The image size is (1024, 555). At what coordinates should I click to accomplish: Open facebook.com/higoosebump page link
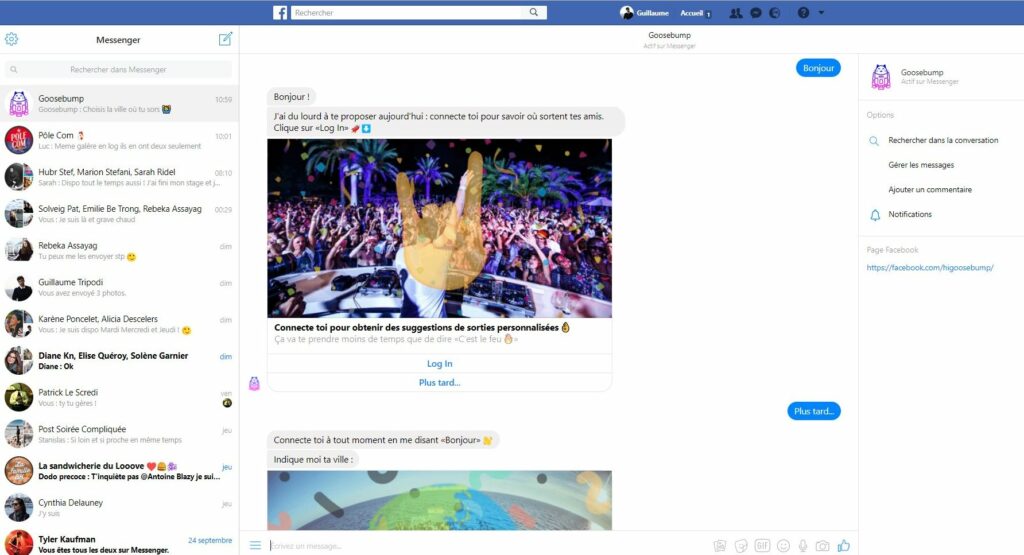click(x=929, y=268)
